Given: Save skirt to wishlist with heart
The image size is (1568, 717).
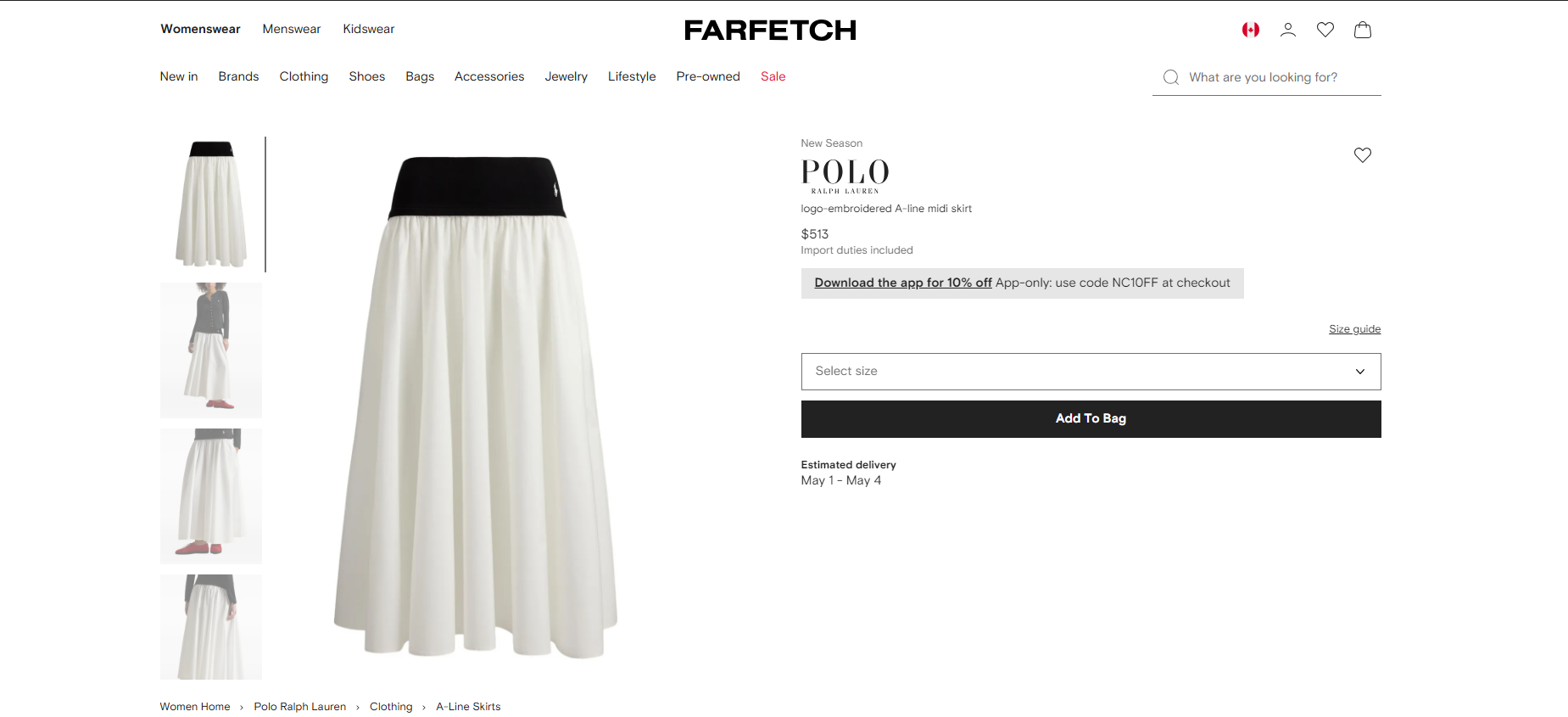Looking at the screenshot, I should click(1362, 155).
